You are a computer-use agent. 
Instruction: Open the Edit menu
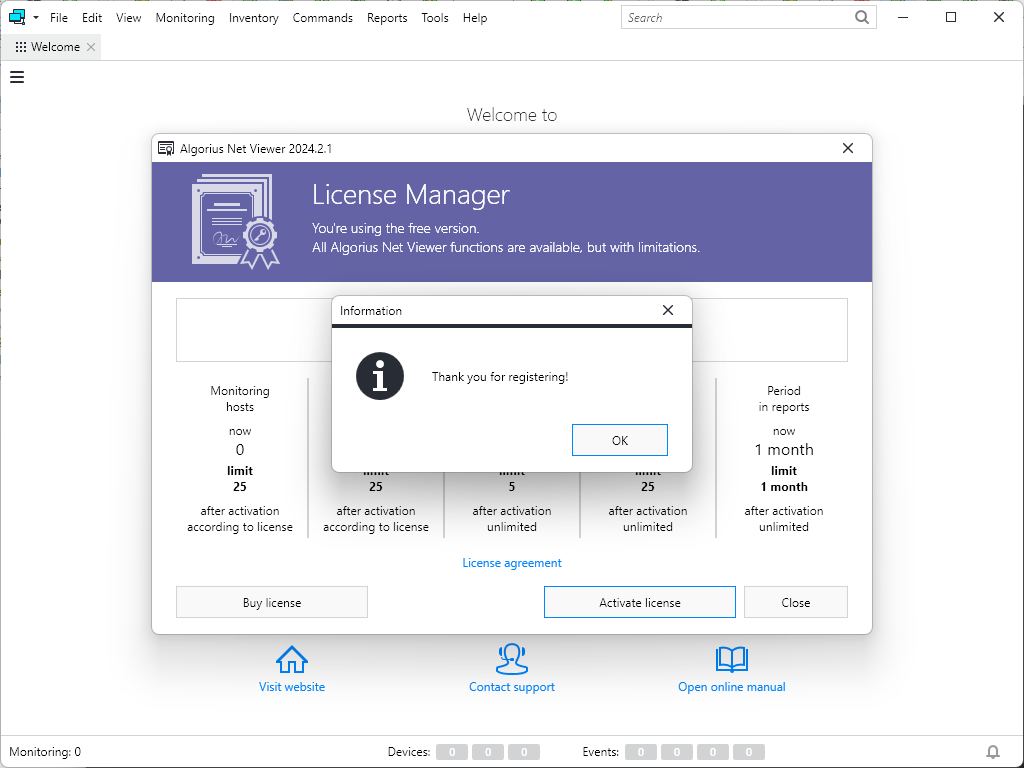tap(92, 18)
